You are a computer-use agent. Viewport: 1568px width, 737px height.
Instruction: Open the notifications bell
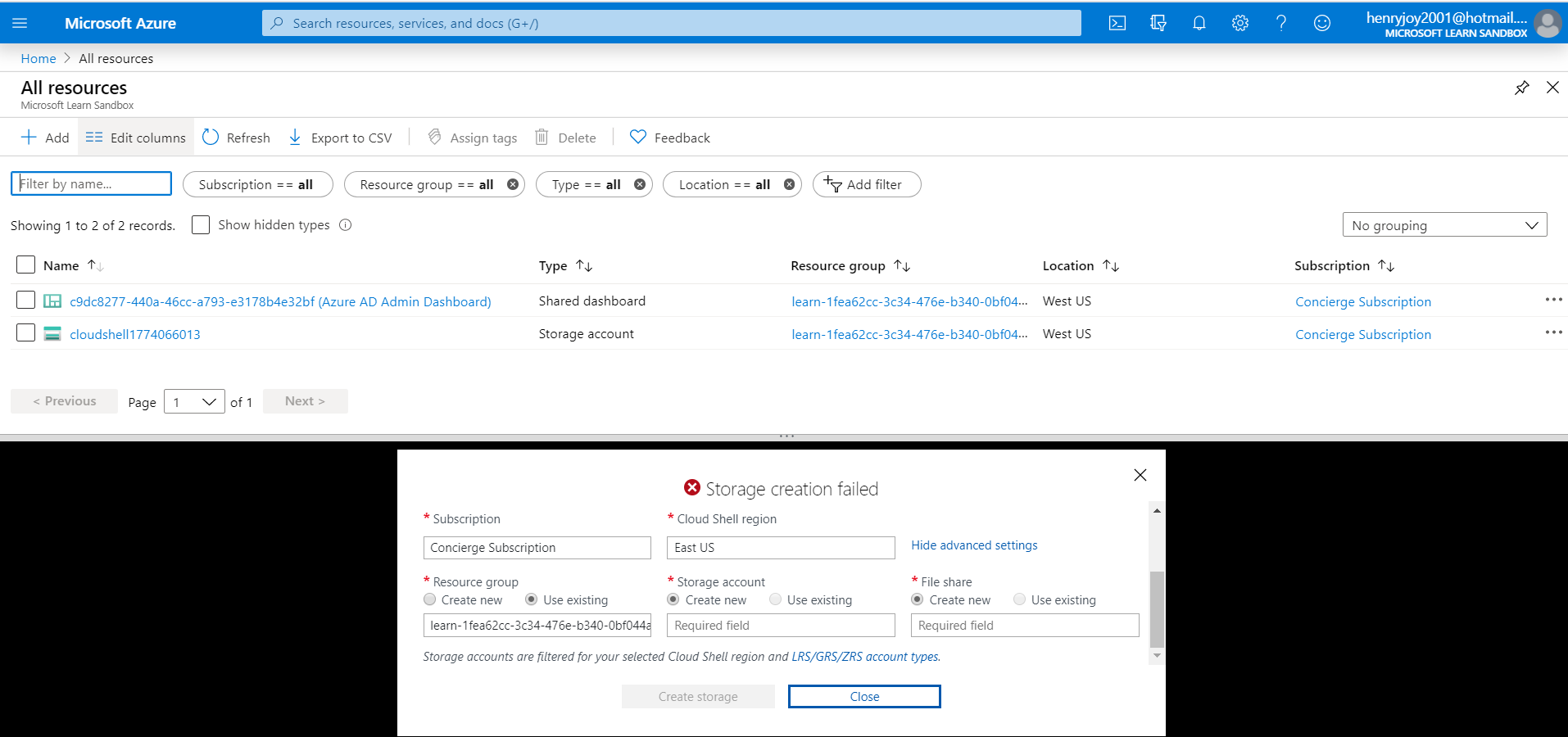tap(1199, 23)
